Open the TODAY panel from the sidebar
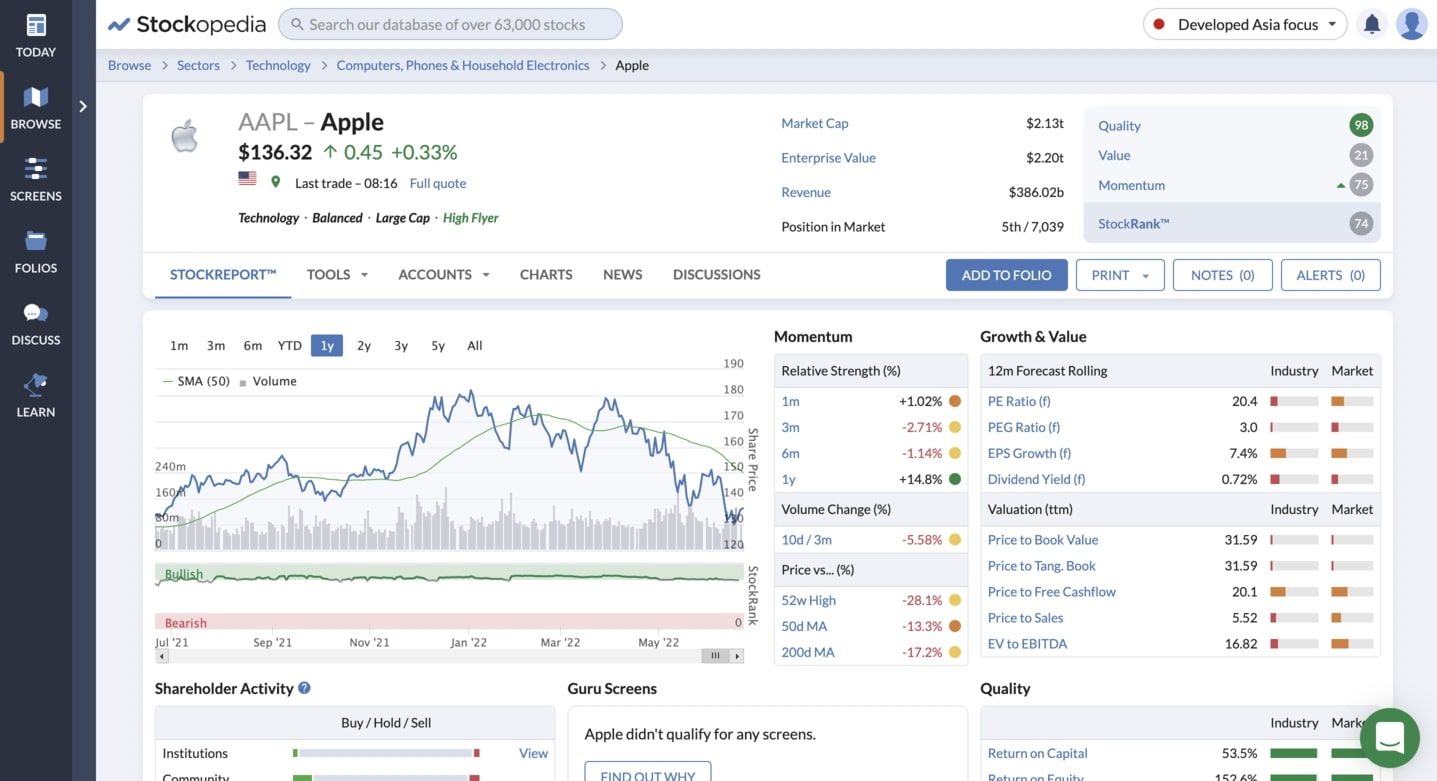Viewport: 1437px width, 781px height. pyautogui.click(x=35, y=35)
